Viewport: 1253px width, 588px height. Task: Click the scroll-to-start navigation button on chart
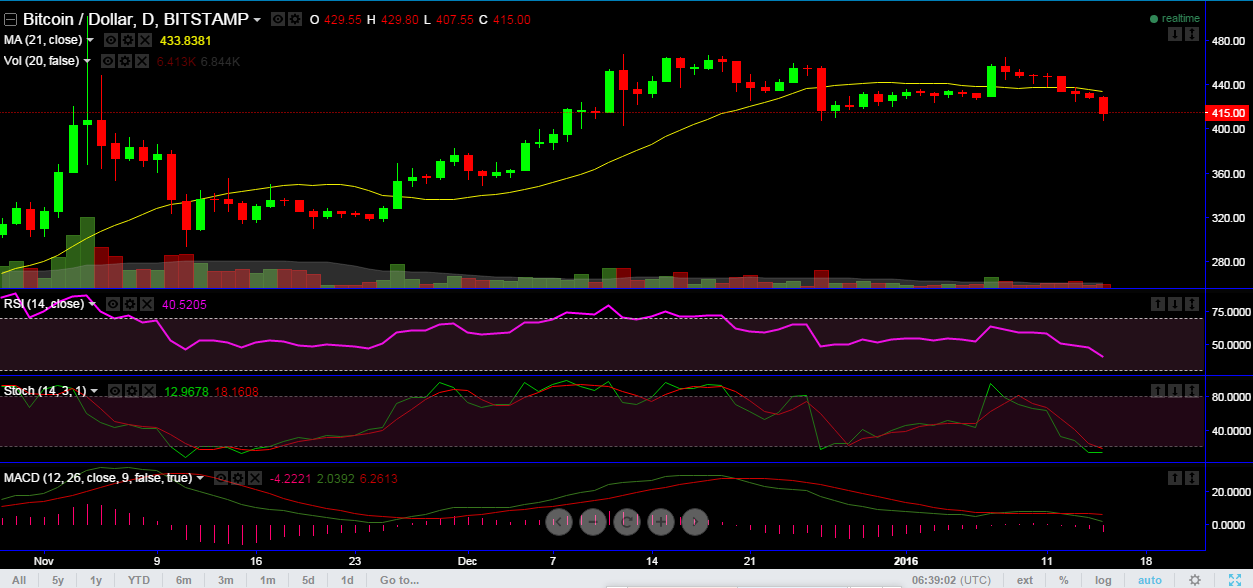point(560,520)
